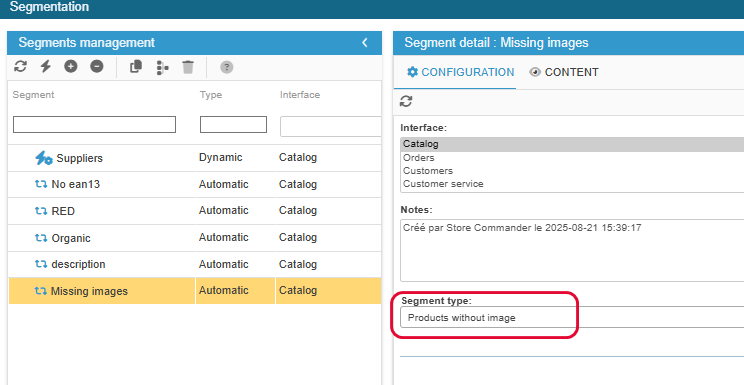Click Catalog interface cell for description
This screenshot has width=744, height=385.
point(328,264)
